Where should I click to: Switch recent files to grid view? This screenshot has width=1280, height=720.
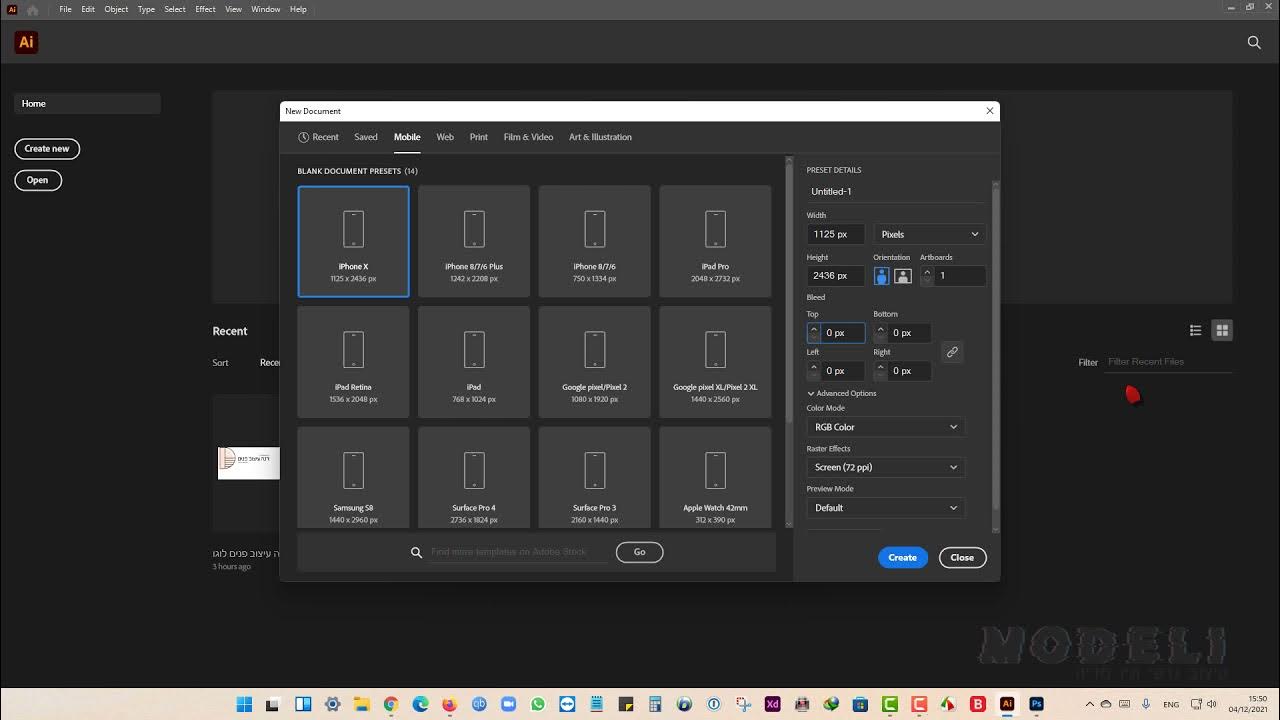(x=1221, y=330)
